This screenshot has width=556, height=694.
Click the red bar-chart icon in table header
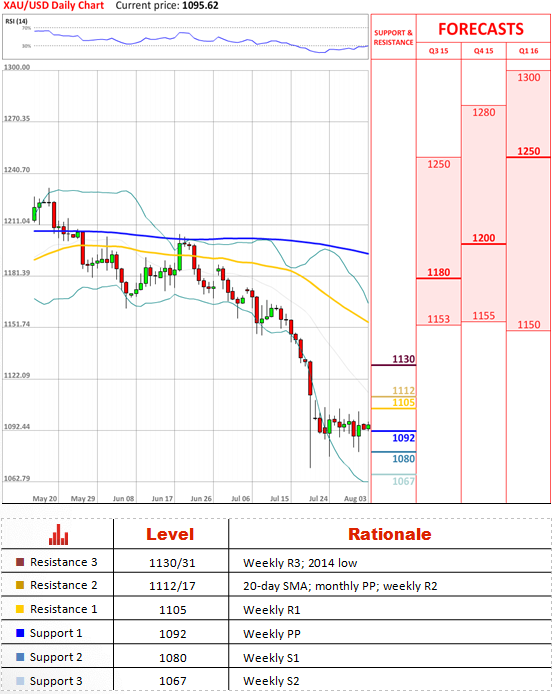(x=58, y=534)
